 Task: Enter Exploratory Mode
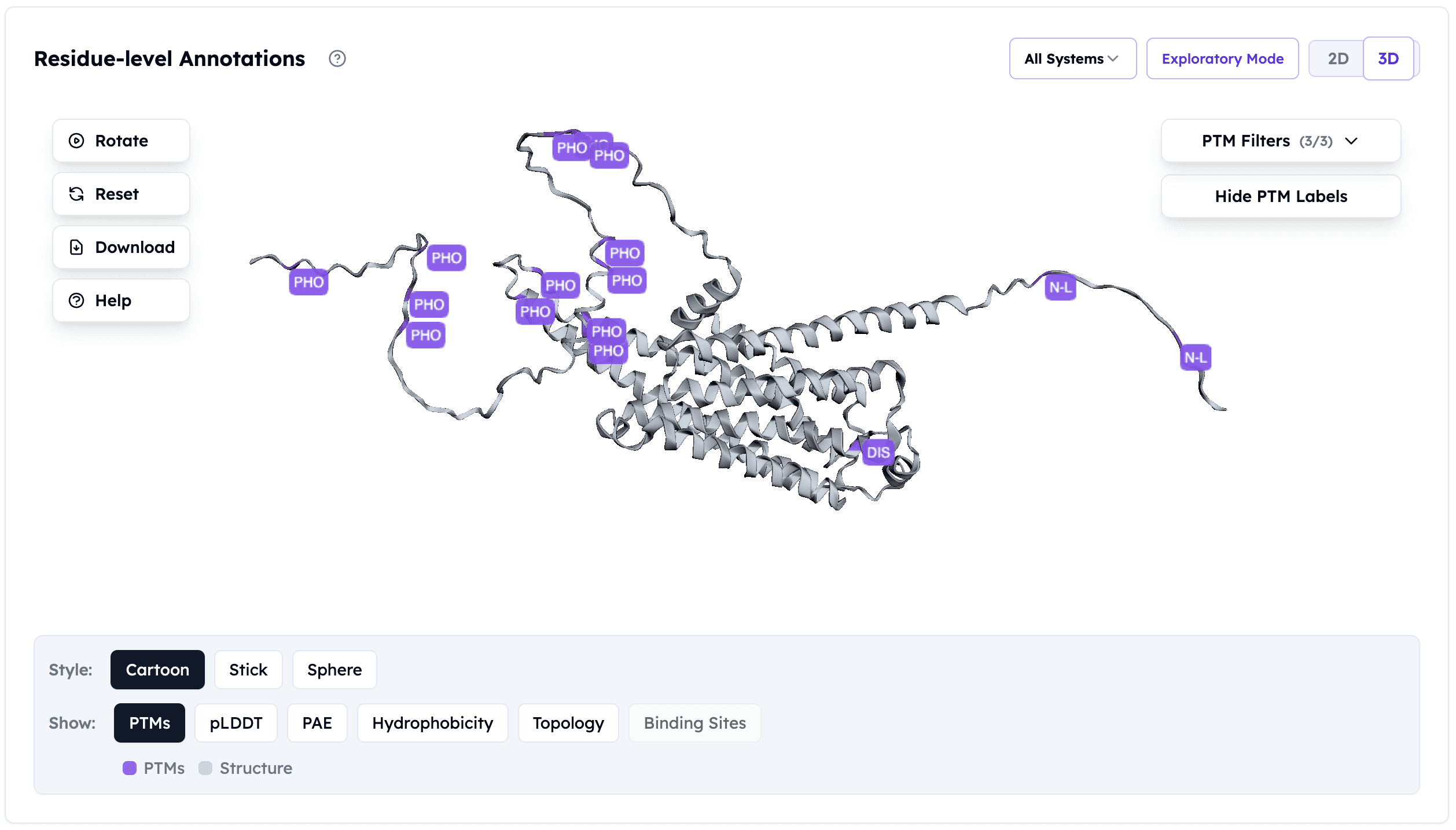1222,58
